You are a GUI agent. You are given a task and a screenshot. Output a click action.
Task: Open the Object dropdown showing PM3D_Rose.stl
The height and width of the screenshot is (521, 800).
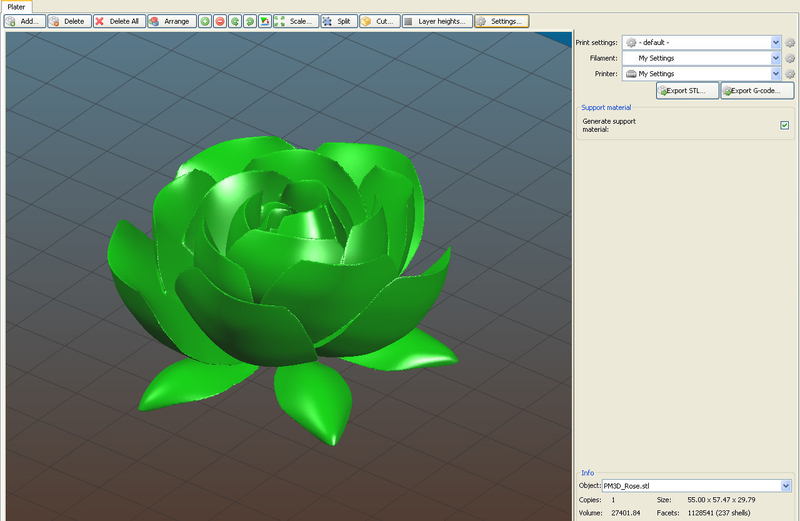[696, 486]
